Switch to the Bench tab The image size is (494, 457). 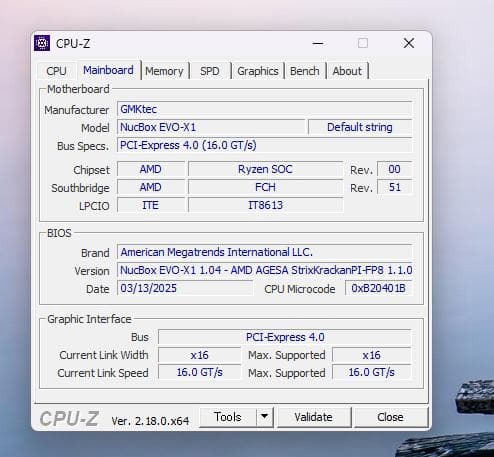[x=305, y=71]
